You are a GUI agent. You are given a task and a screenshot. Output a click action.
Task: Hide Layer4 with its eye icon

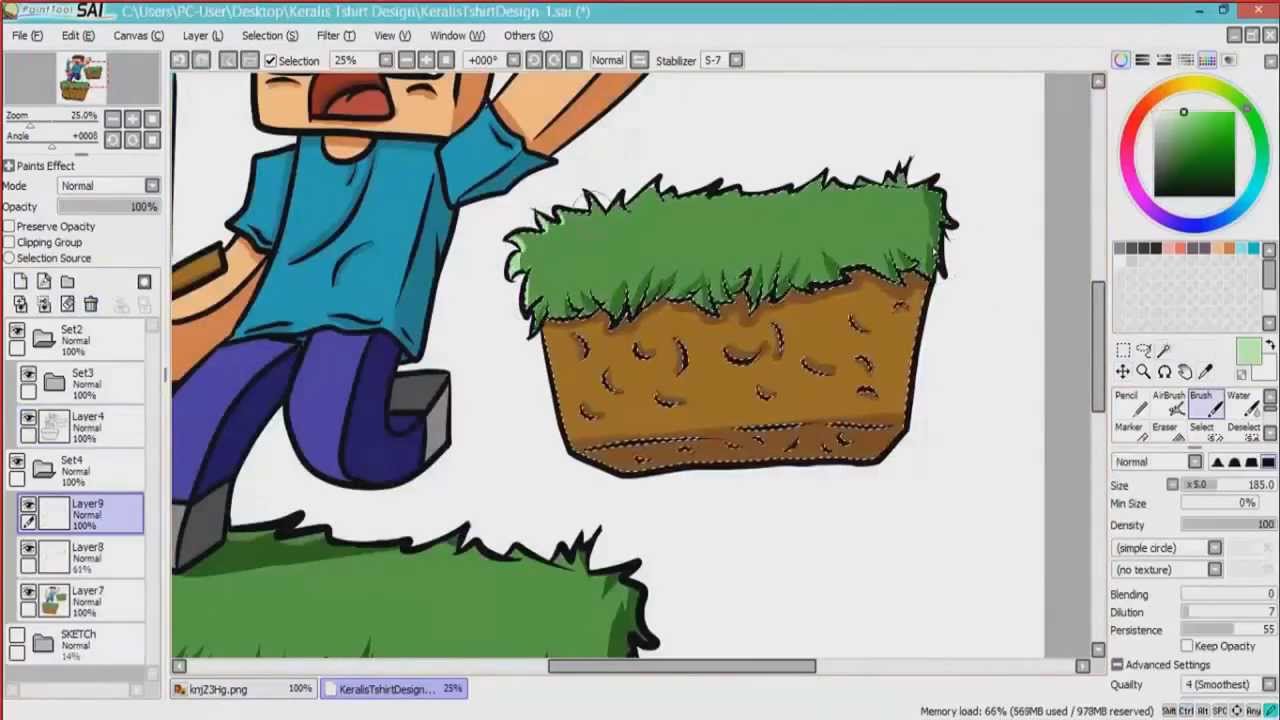[x=28, y=418]
